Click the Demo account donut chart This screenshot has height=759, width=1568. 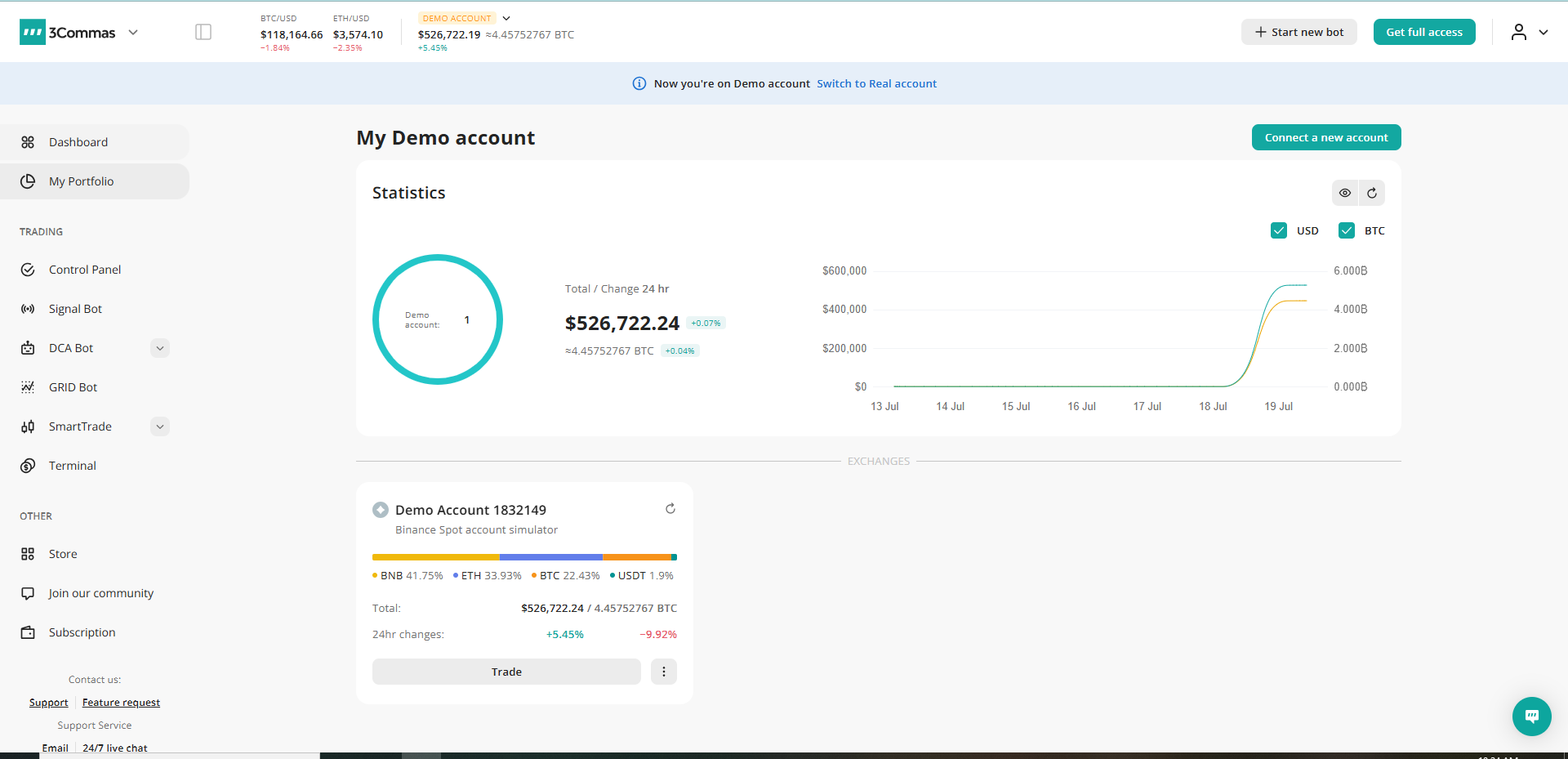[438, 319]
